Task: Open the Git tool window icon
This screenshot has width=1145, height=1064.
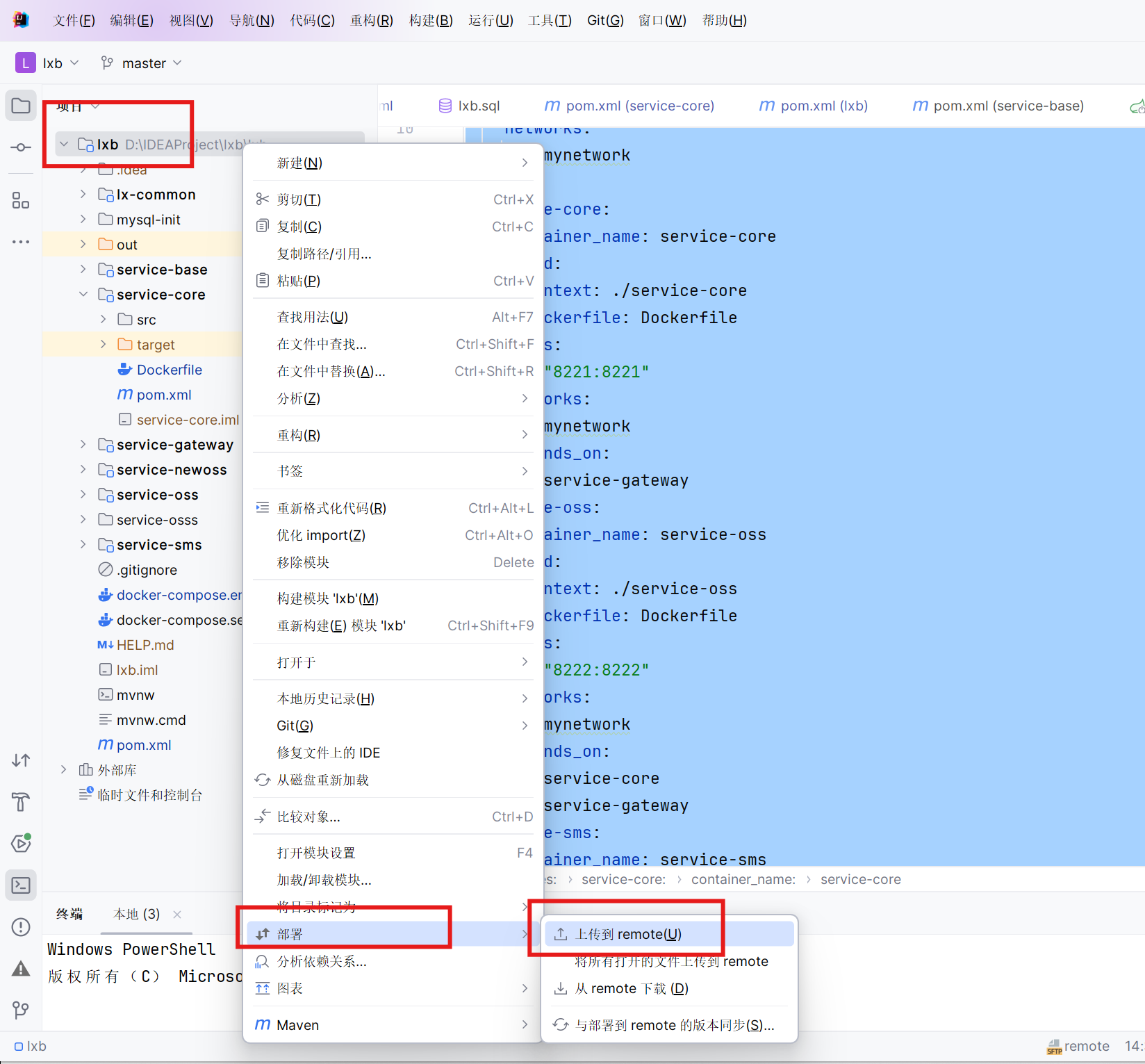Action: tap(21, 1010)
